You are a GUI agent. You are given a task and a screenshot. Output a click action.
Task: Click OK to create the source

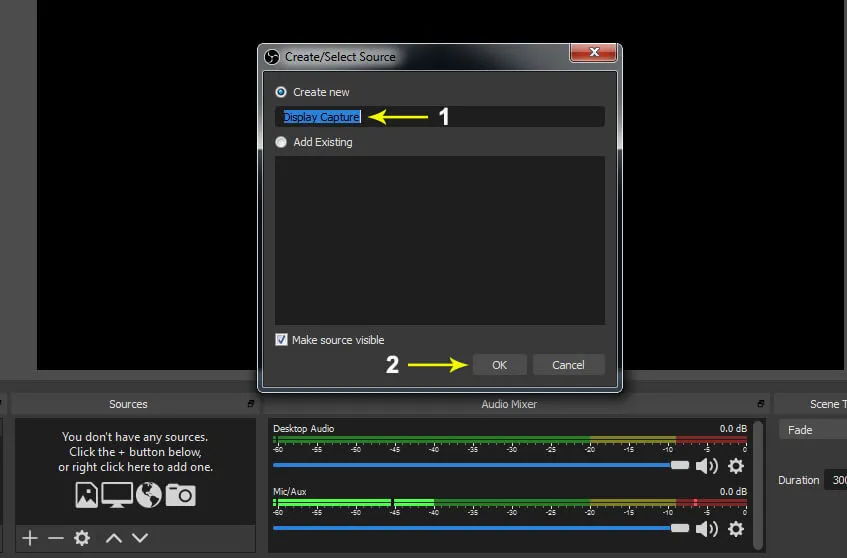499,365
